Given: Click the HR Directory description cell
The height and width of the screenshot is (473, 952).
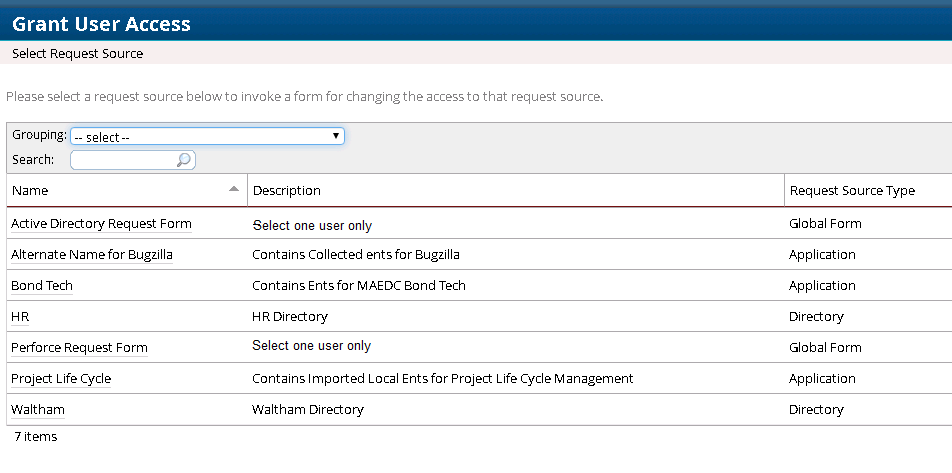Looking at the screenshot, I should (x=290, y=317).
